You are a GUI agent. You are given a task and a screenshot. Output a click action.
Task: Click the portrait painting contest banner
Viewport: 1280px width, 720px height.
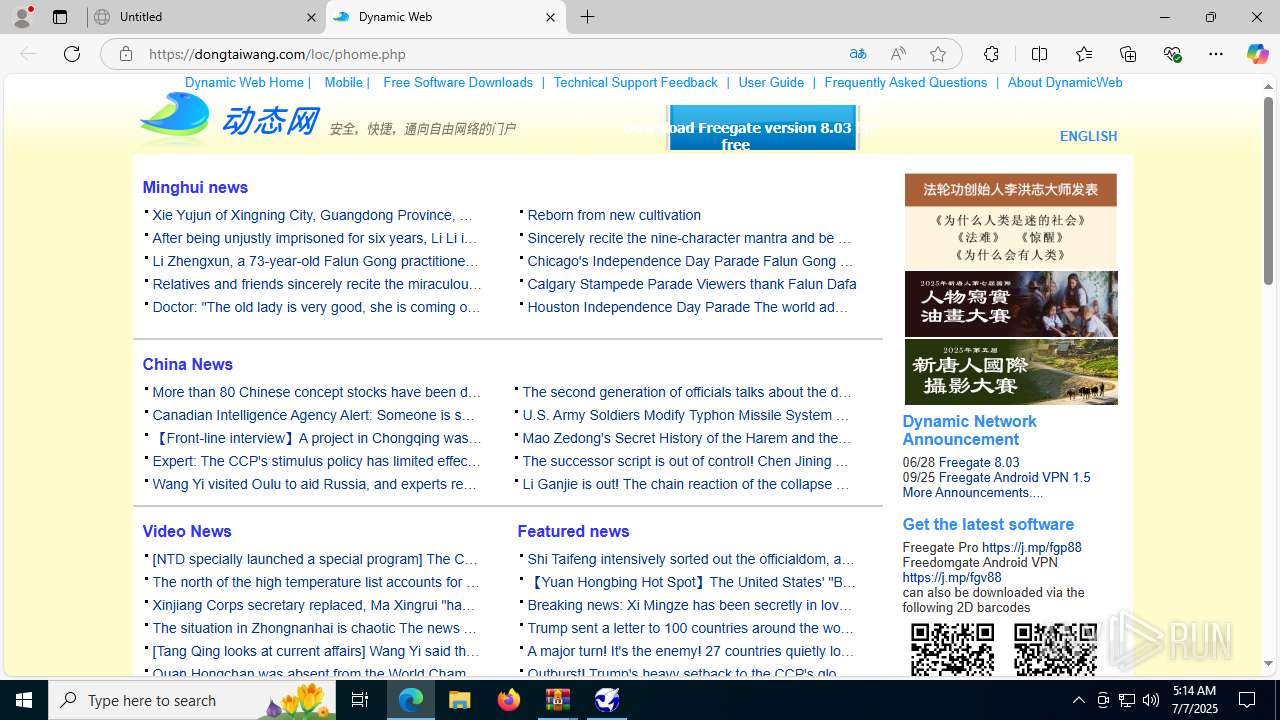[x=1011, y=304]
